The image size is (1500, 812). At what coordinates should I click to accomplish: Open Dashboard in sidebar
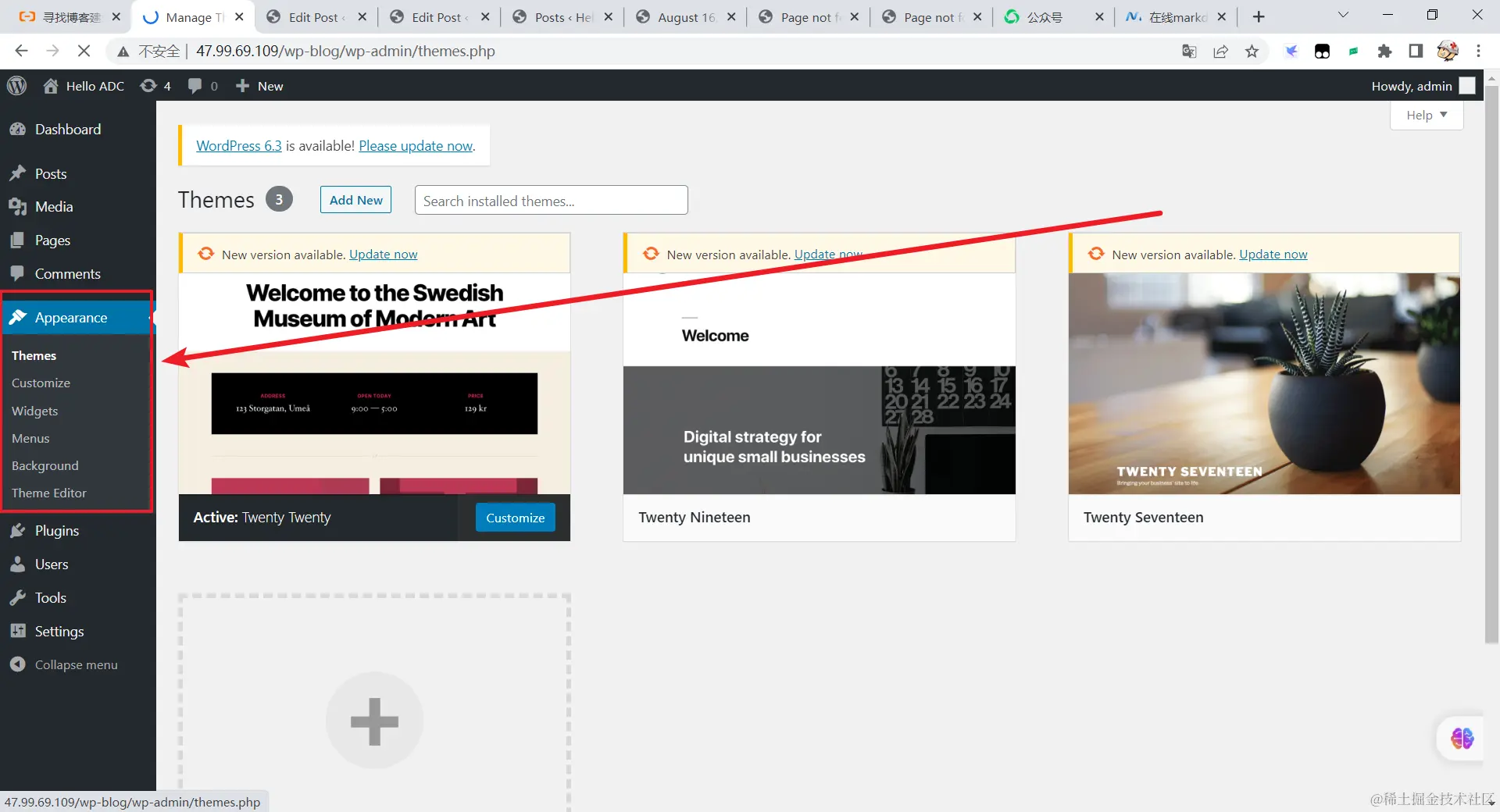[x=68, y=130]
